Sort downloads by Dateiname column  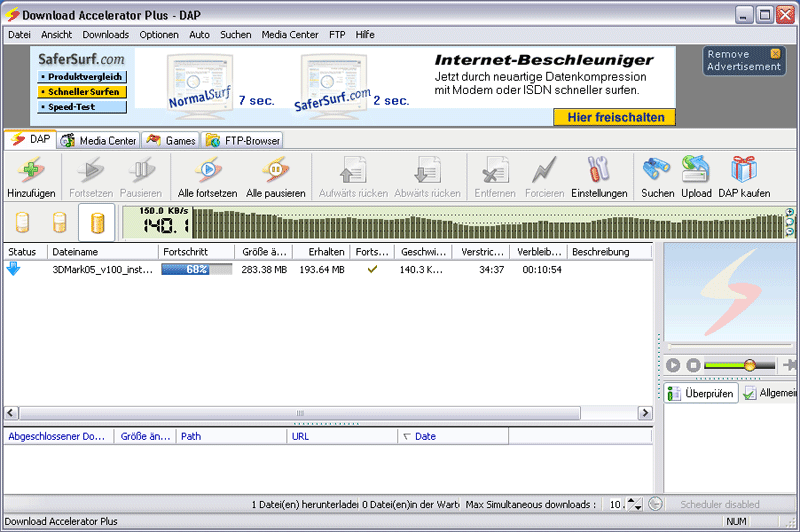(x=103, y=251)
